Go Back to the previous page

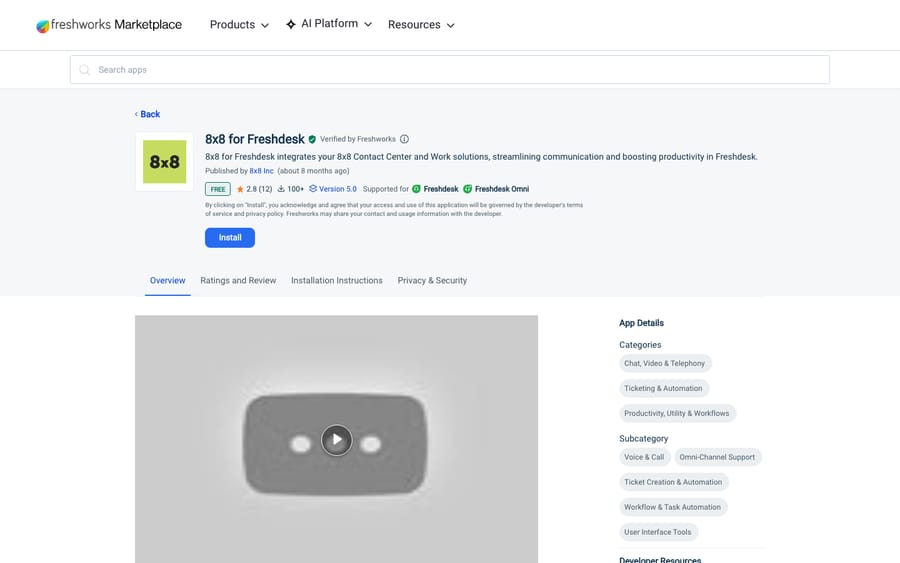pyautogui.click(x=148, y=114)
